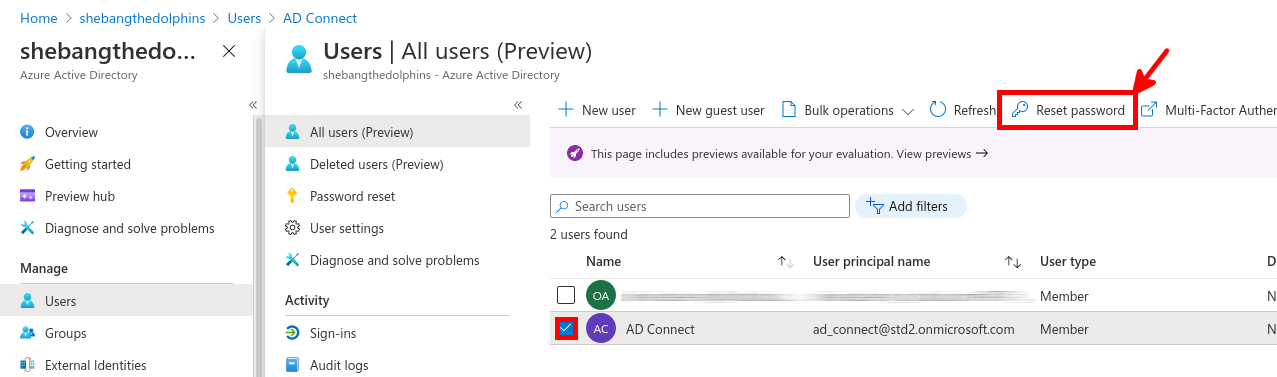Click the preview rocket icon in banner

pos(575,154)
